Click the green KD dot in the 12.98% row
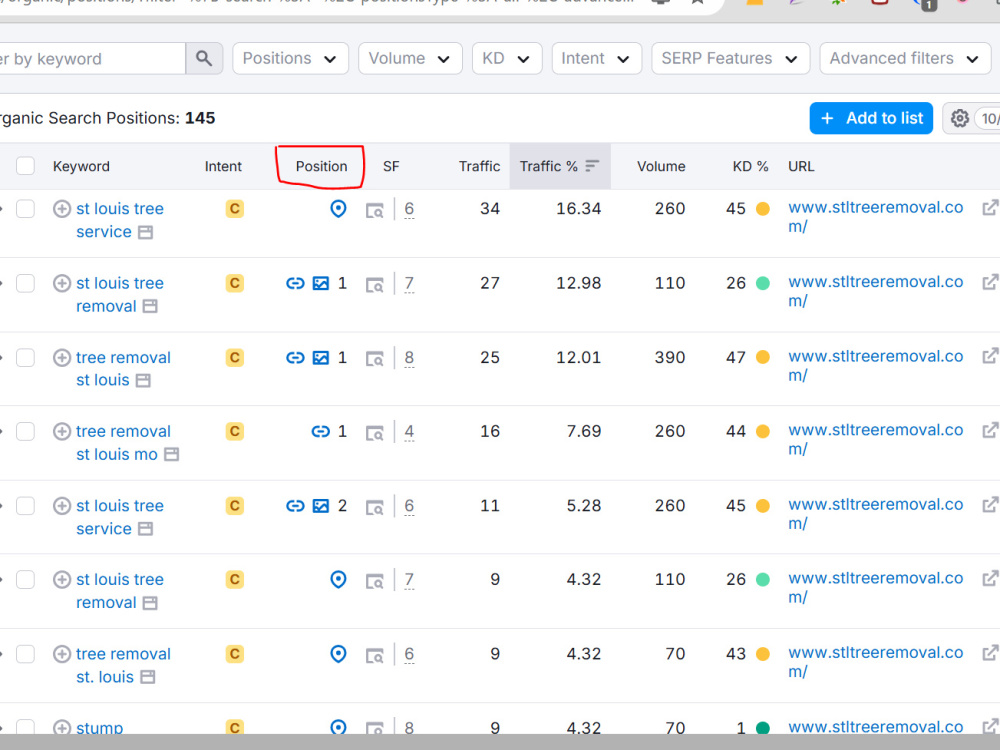 pos(763,283)
